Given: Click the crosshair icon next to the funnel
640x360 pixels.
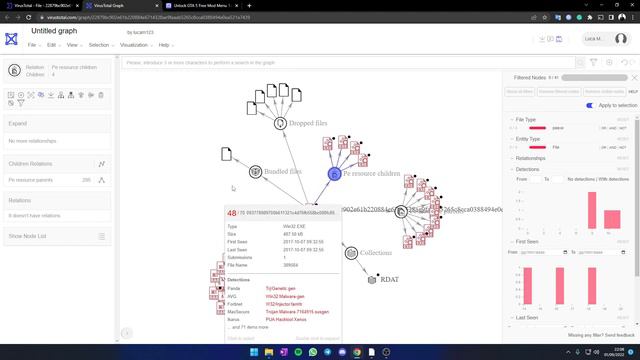Looking at the screenshot, I should pyautogui.click(x=609, y=62).
